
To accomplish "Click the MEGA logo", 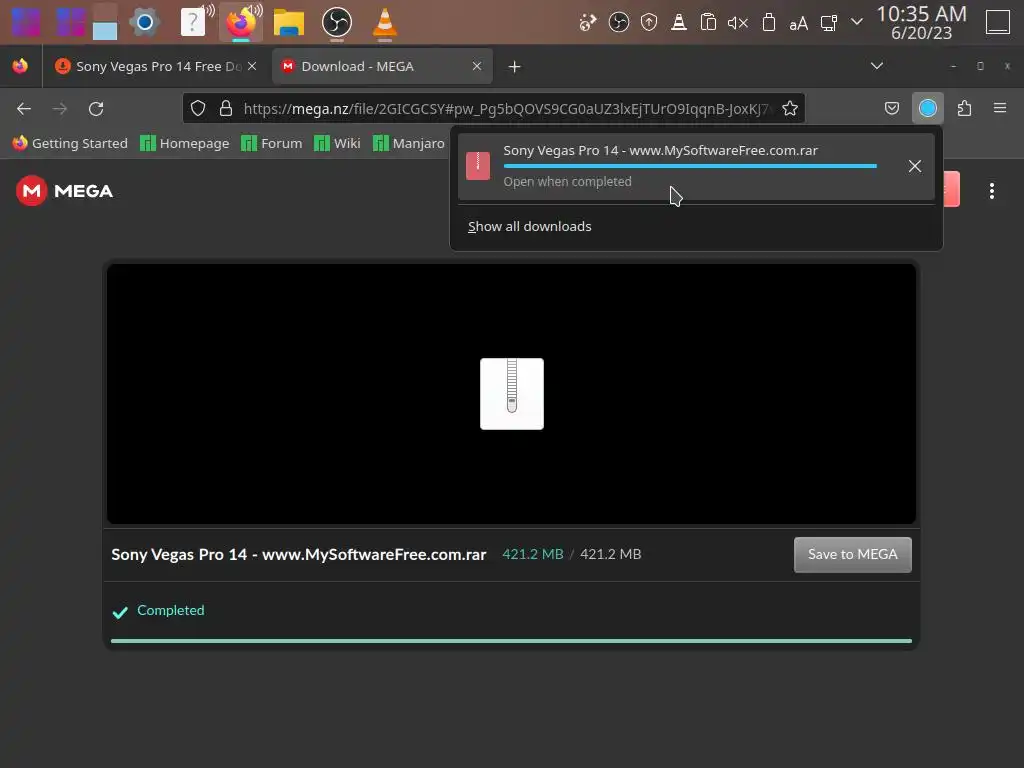I will click(65, 191).
